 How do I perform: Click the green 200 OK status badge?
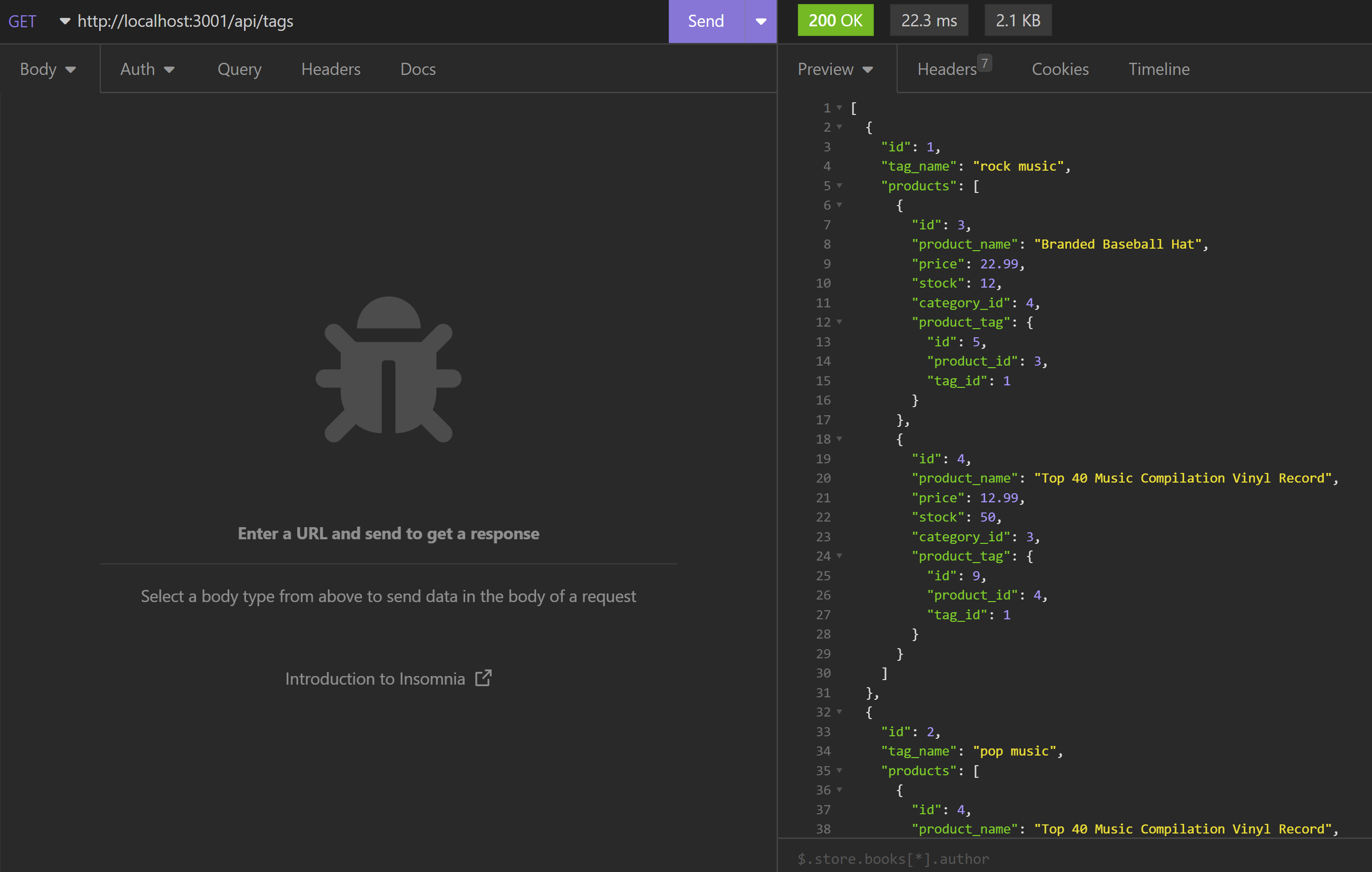click(835, 20)
